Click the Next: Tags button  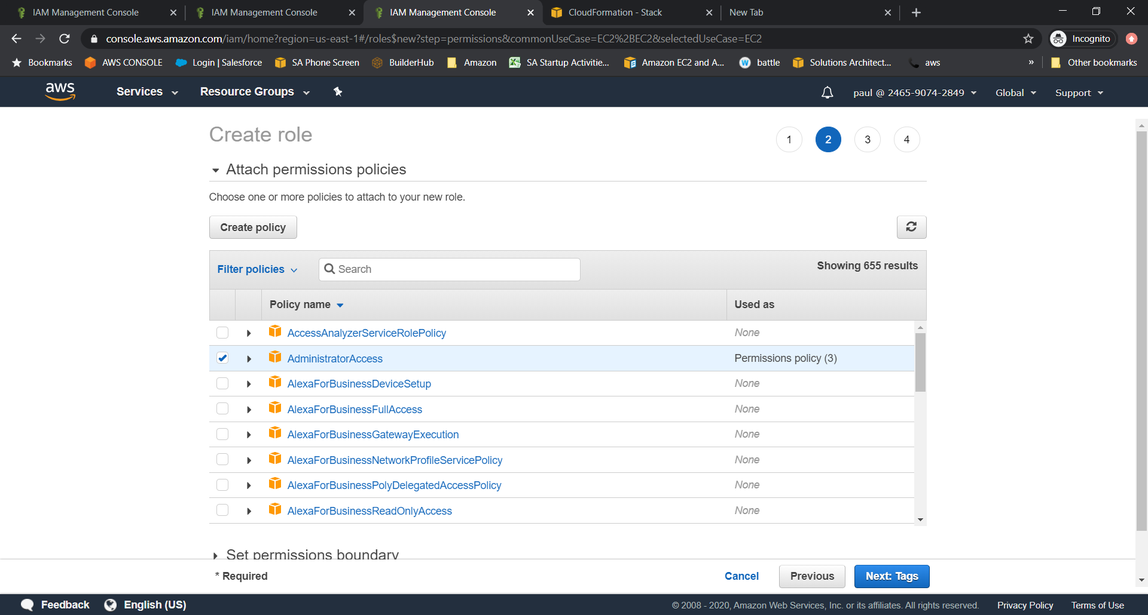[892, 576]
